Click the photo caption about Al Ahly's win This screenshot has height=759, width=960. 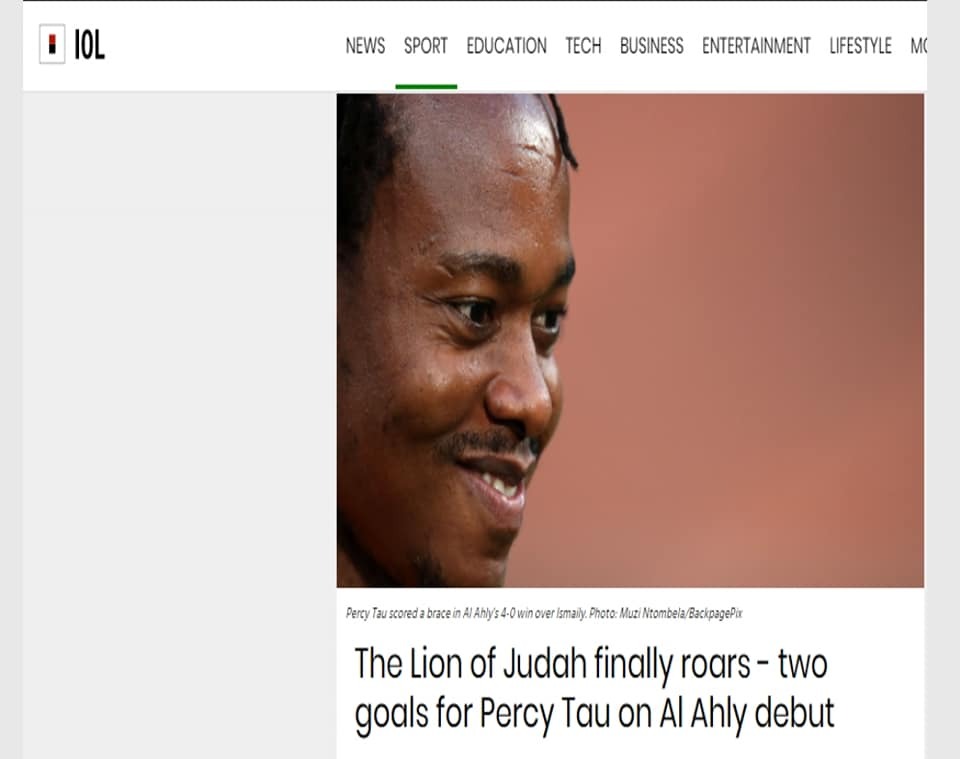point(544,613)
